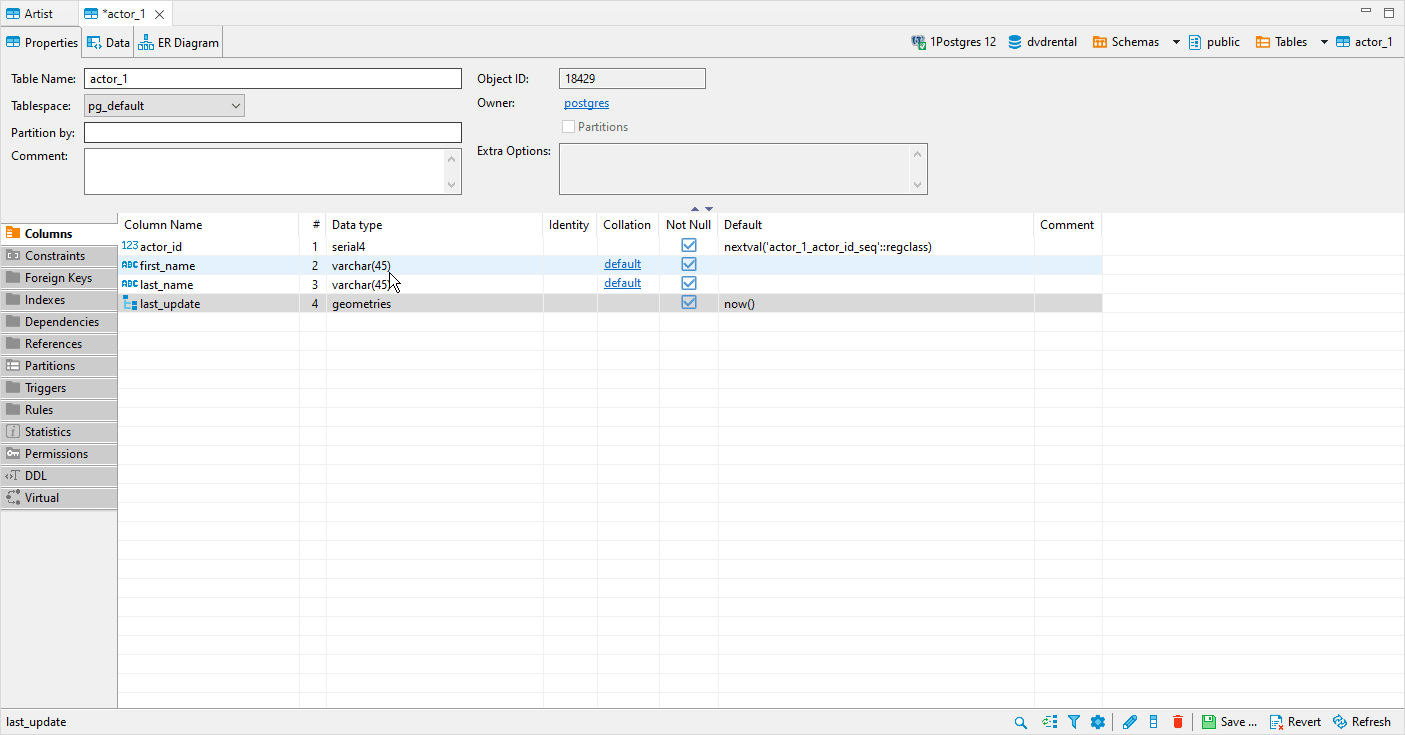Viewport: 1405px width, 735px height.
Task: Open the Foreign Keys section
Action: tap(59, 278)
